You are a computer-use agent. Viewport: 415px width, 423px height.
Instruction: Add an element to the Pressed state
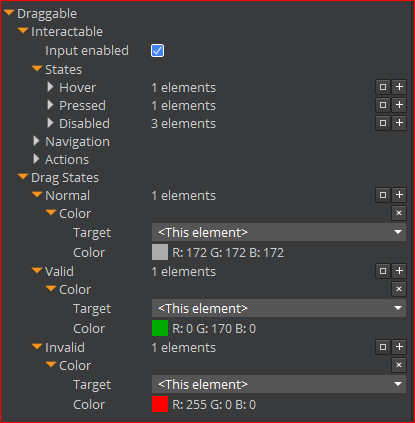click(399, 105)
